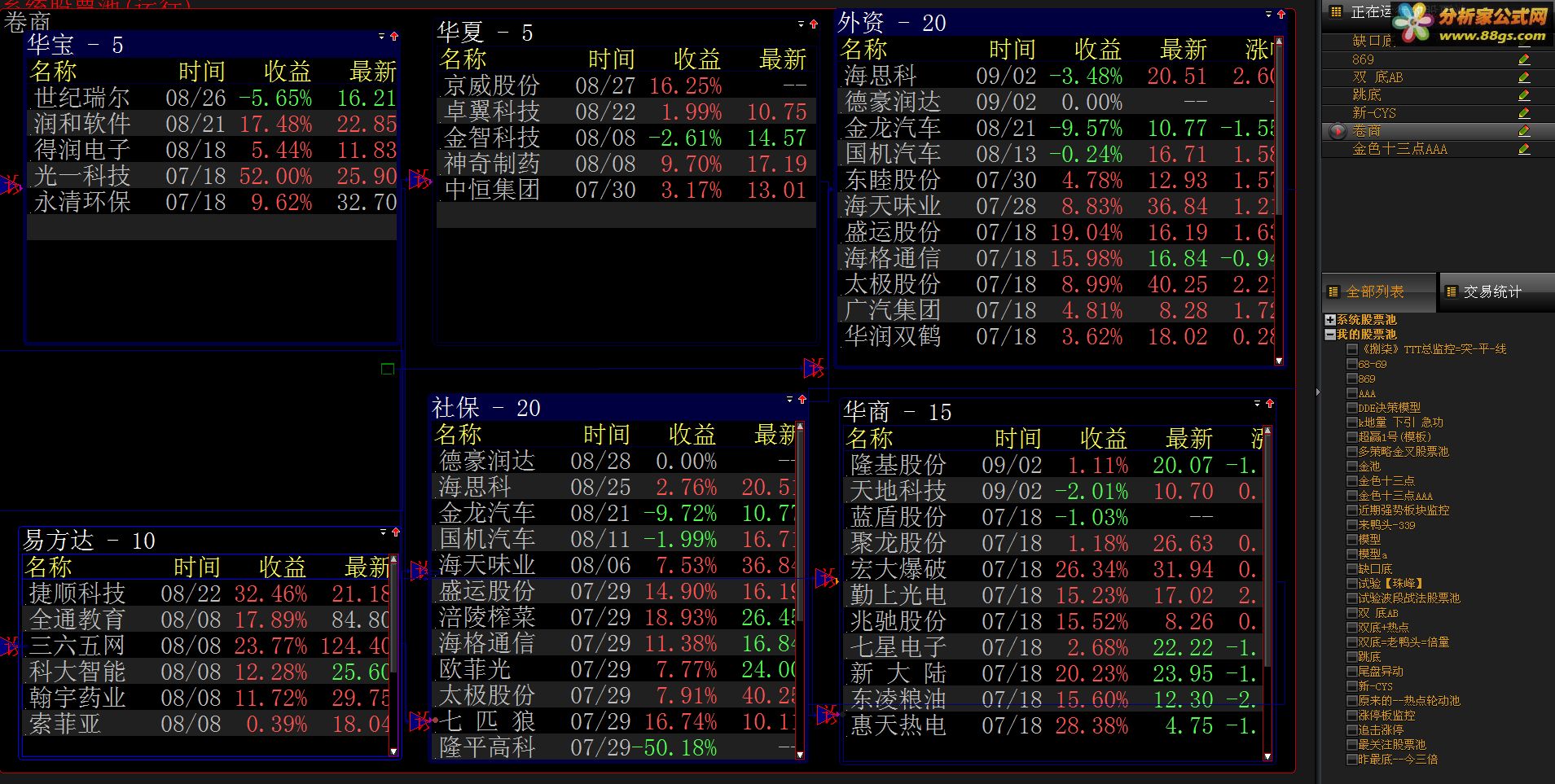Tick the 尾盘异动 checkbox

1352,672
